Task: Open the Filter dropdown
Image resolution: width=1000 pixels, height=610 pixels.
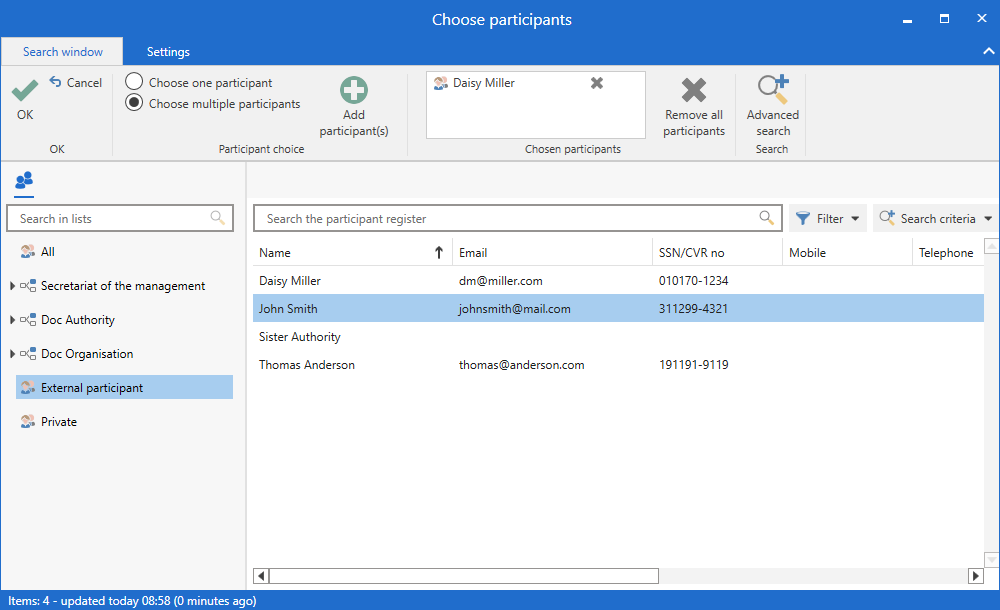Action: 828,218
